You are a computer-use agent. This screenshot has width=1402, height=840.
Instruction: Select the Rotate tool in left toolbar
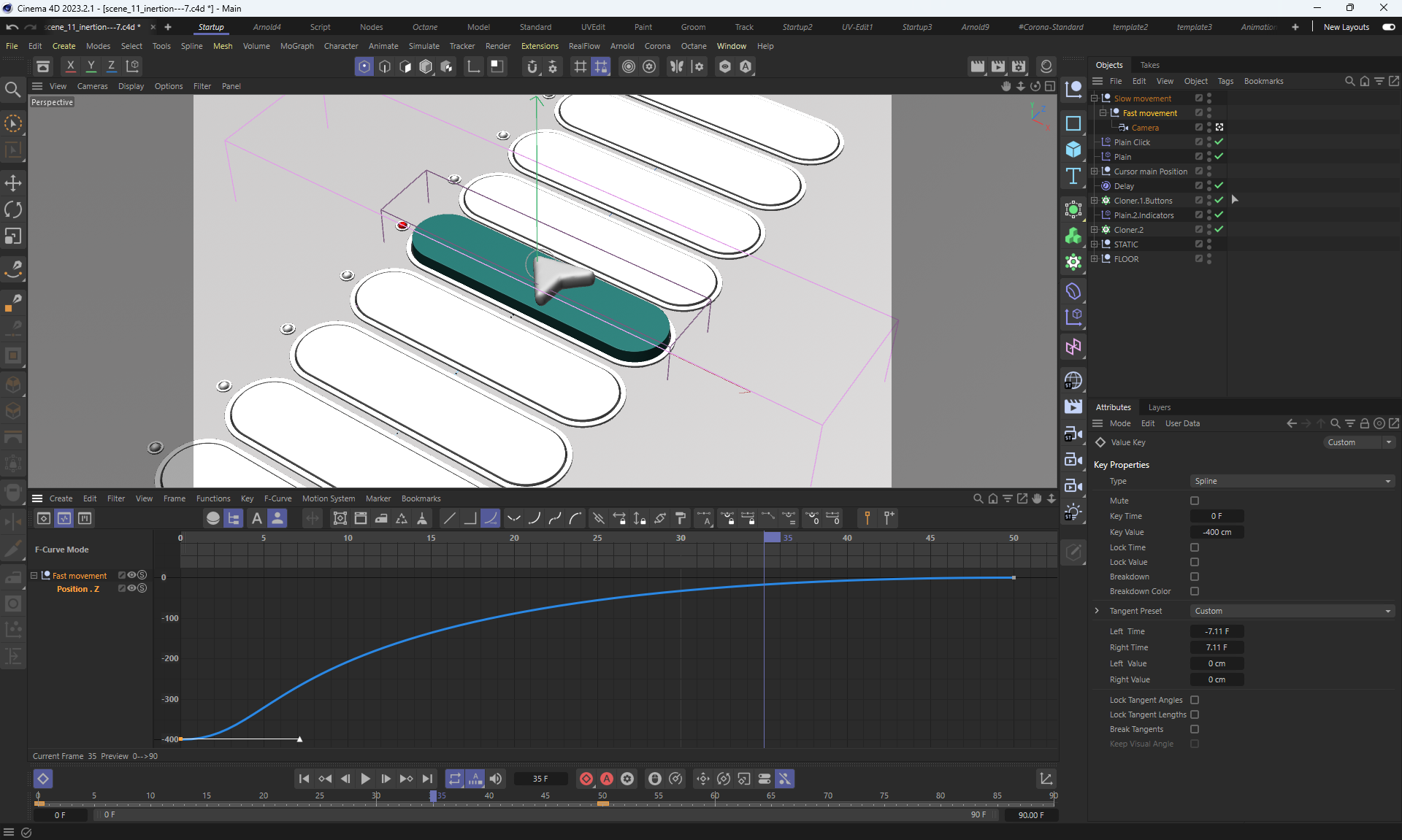13,210
